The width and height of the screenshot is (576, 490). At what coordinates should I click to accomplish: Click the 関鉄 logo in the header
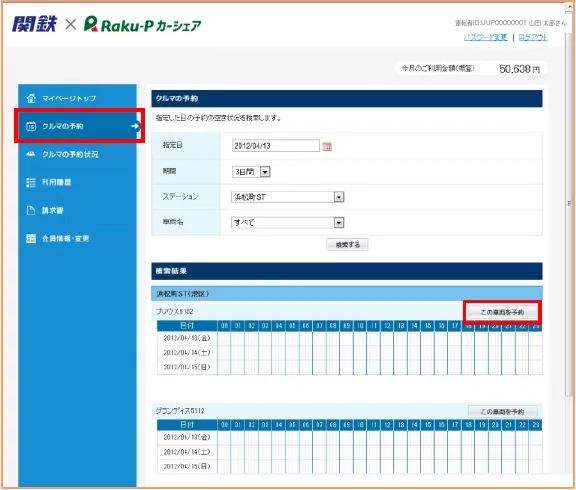(x=35, y=24)
